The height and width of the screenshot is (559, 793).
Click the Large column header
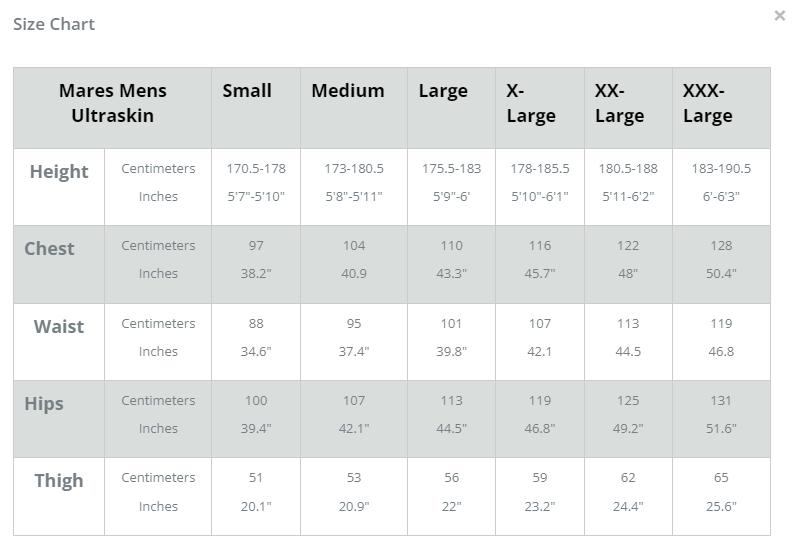(x=443, y=92)
